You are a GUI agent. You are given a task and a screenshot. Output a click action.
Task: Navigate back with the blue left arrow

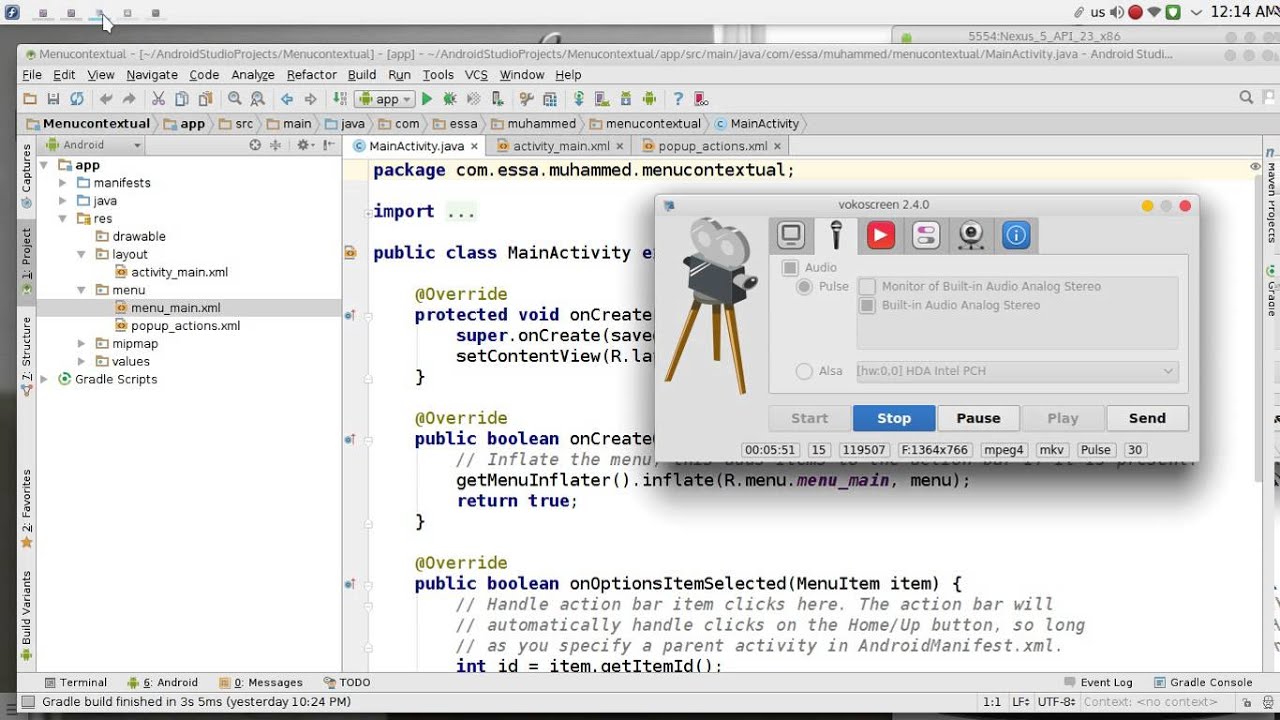287,99
